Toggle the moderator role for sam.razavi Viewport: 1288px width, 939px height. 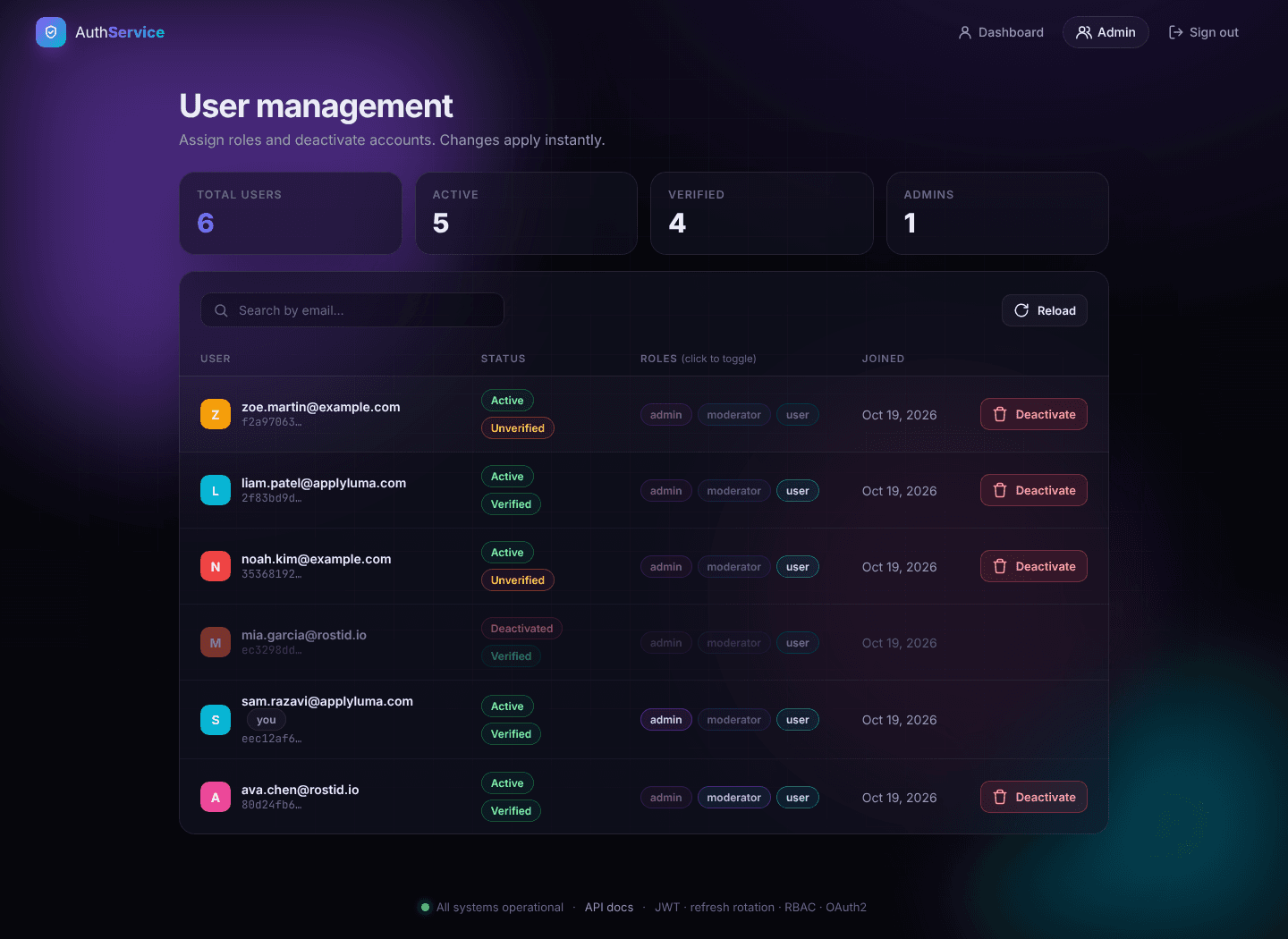[x=734, y=720]
